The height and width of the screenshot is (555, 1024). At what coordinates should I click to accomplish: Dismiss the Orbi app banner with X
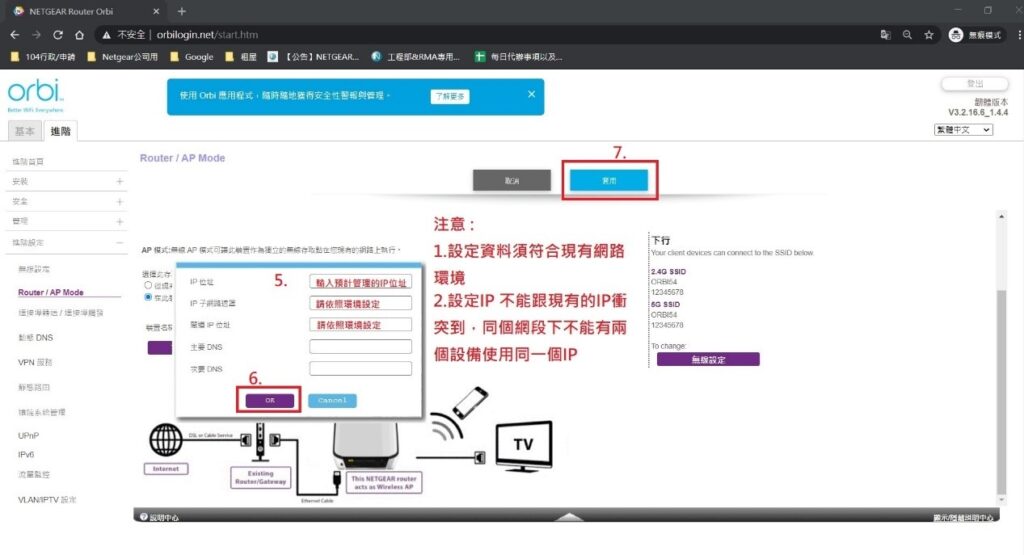(531, 94)
